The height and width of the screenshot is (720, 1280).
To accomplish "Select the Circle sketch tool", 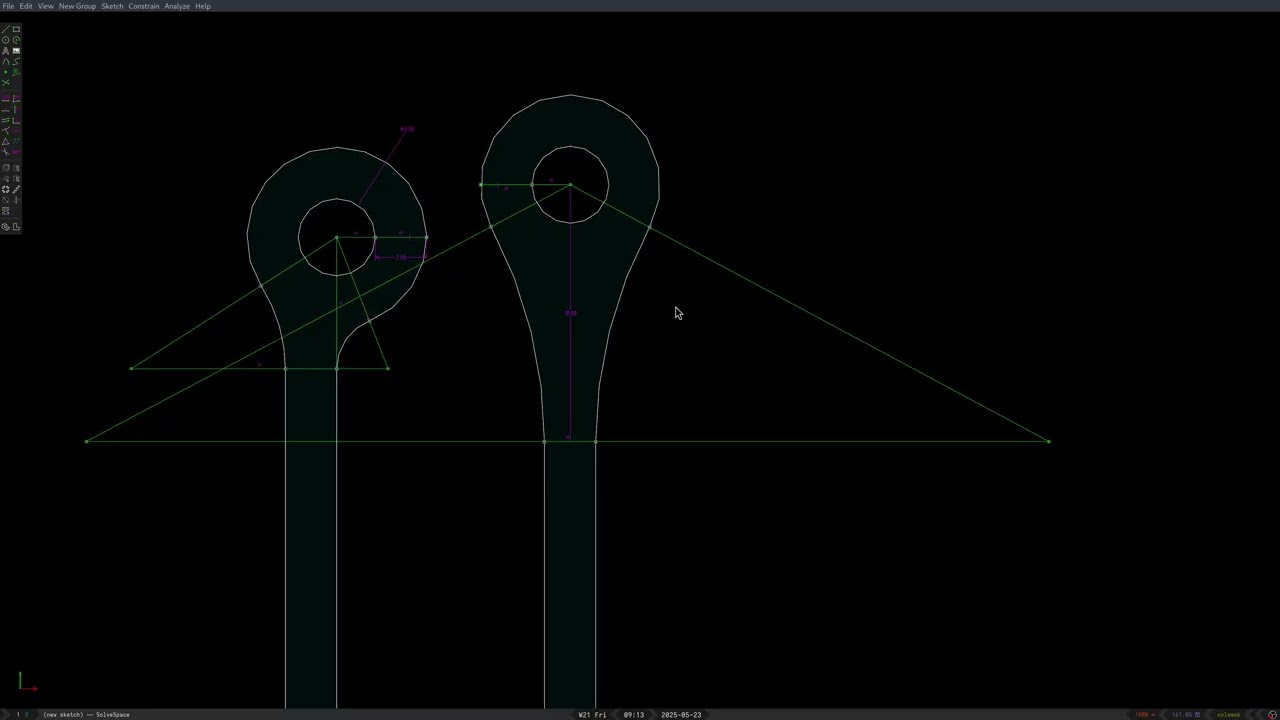I will (5, 40).
